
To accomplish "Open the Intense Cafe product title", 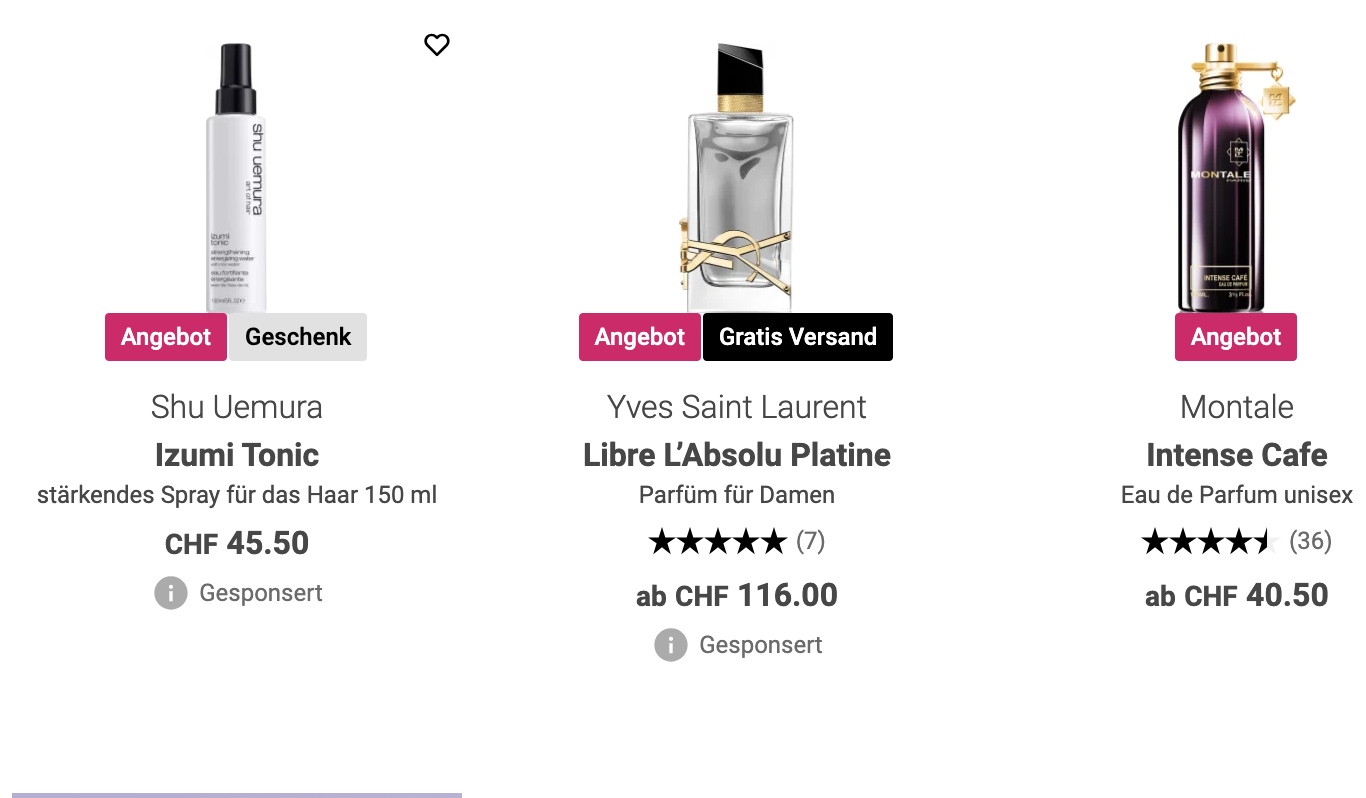I will tap(1237, 455).
